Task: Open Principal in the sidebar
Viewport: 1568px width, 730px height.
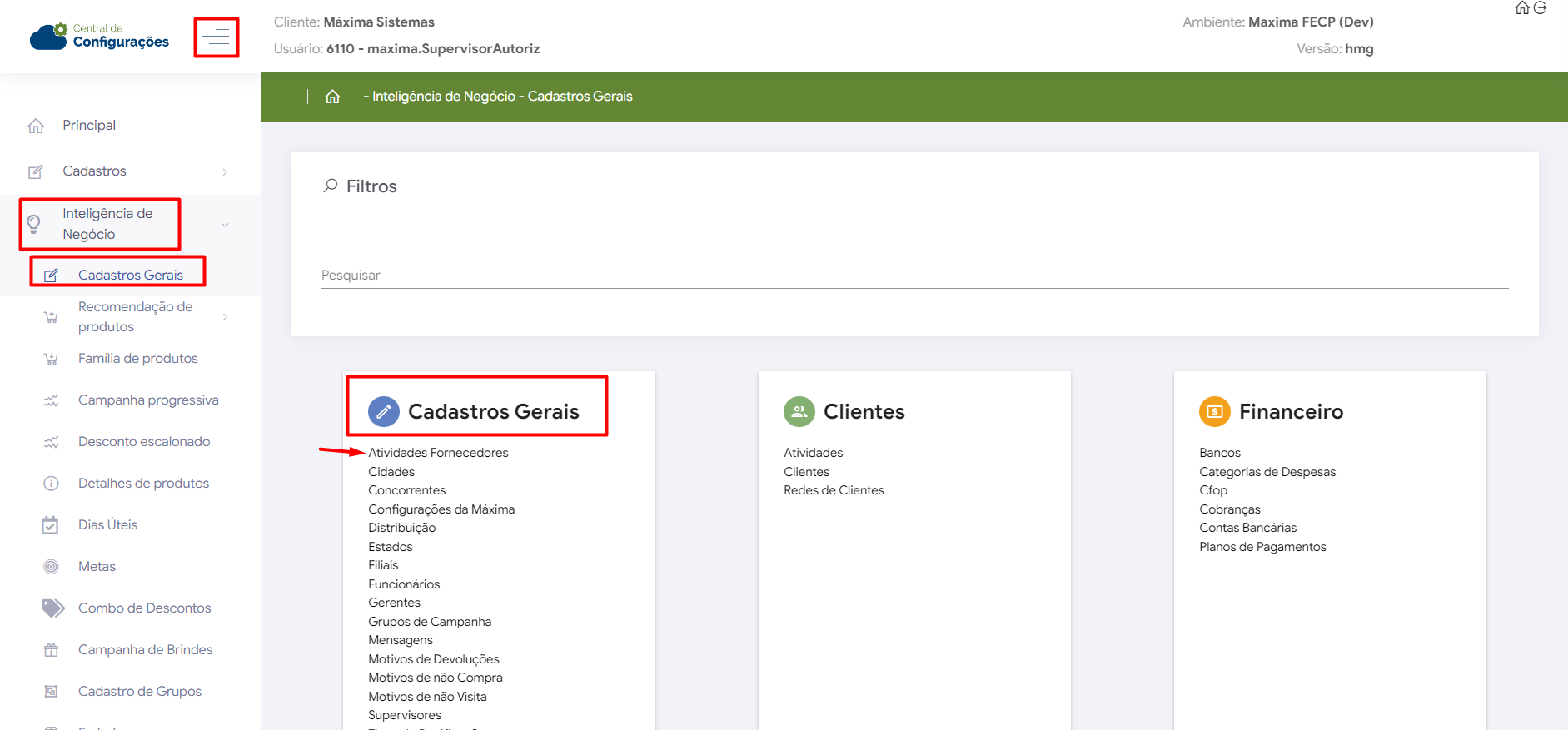Action: 89,126
